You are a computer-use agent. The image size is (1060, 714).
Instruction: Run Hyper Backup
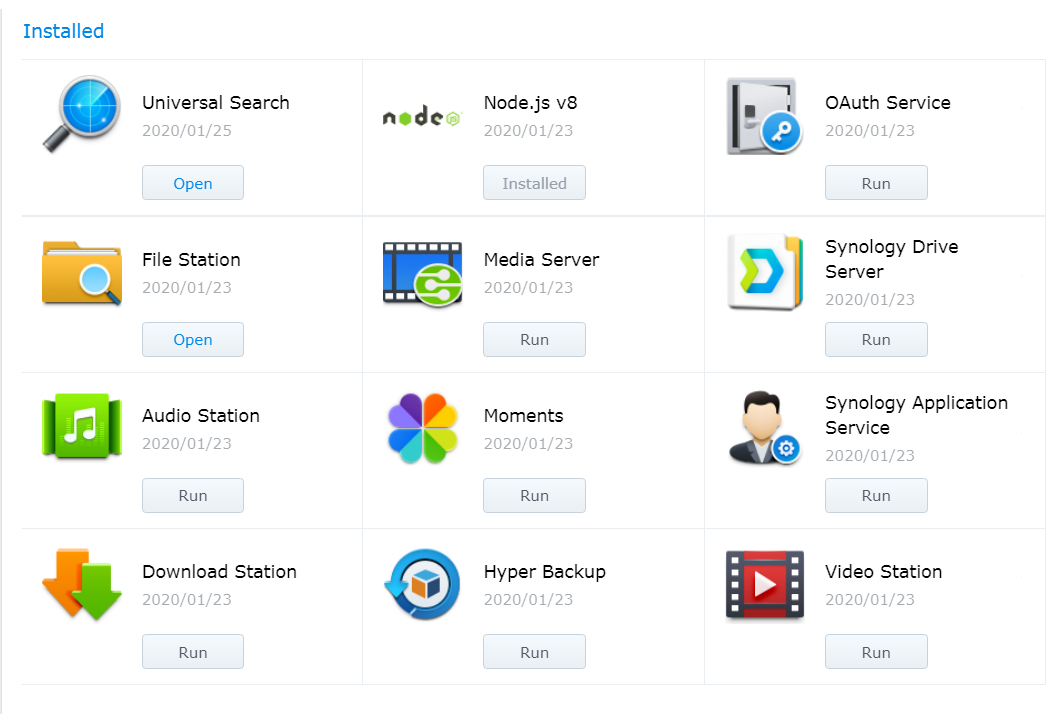[534, 651]
